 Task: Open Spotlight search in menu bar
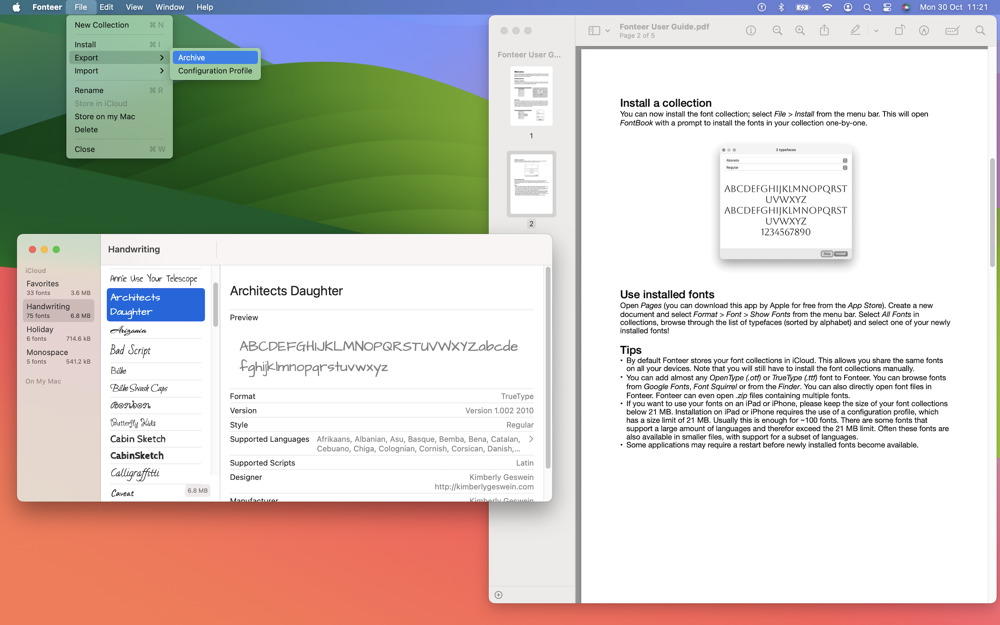867,7
